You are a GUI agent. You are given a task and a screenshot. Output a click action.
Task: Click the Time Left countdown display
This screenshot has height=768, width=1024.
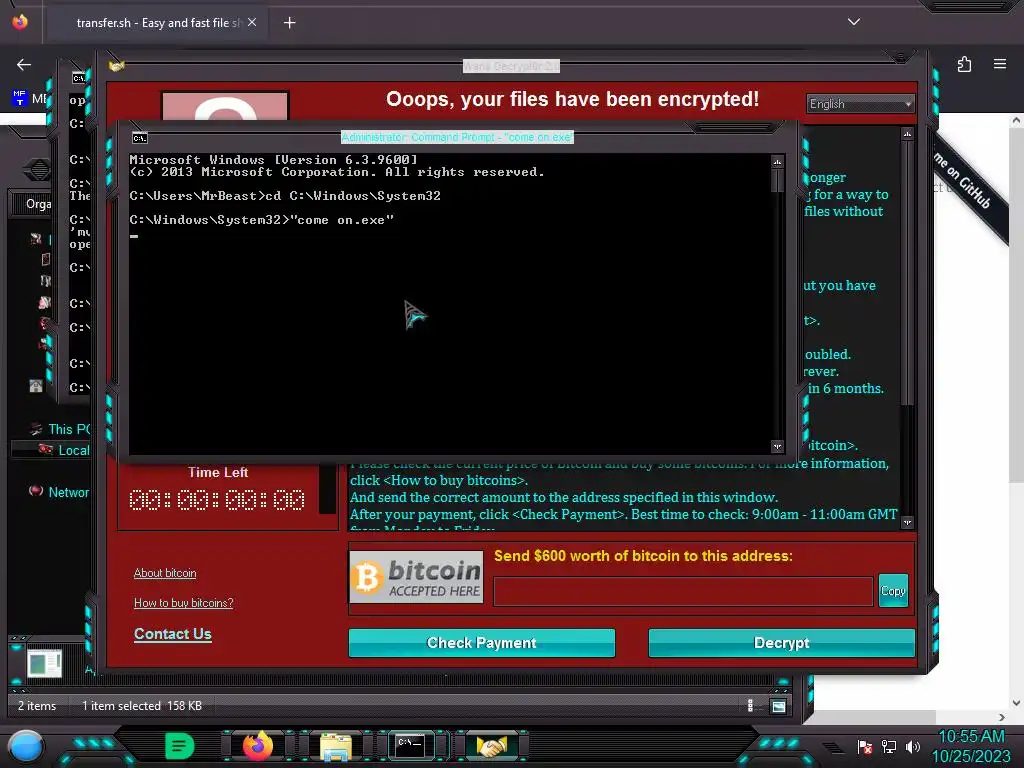click(217, 500)
